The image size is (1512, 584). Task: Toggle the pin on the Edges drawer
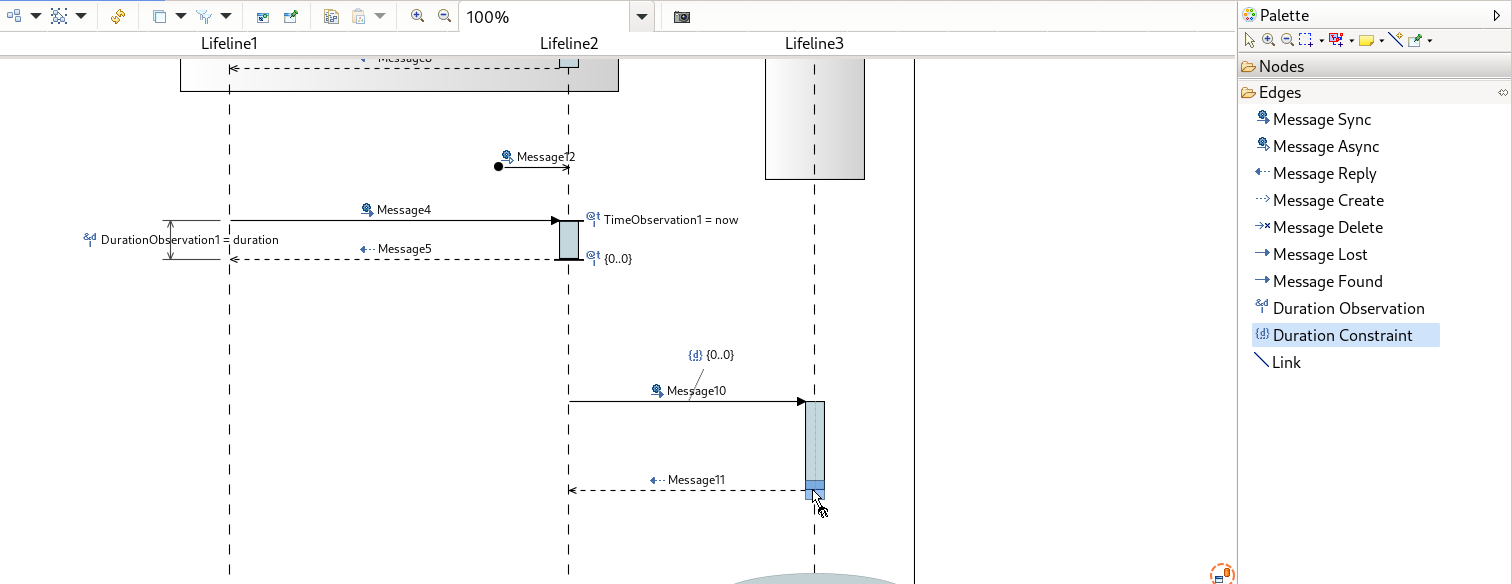[x=1503, y=93]
